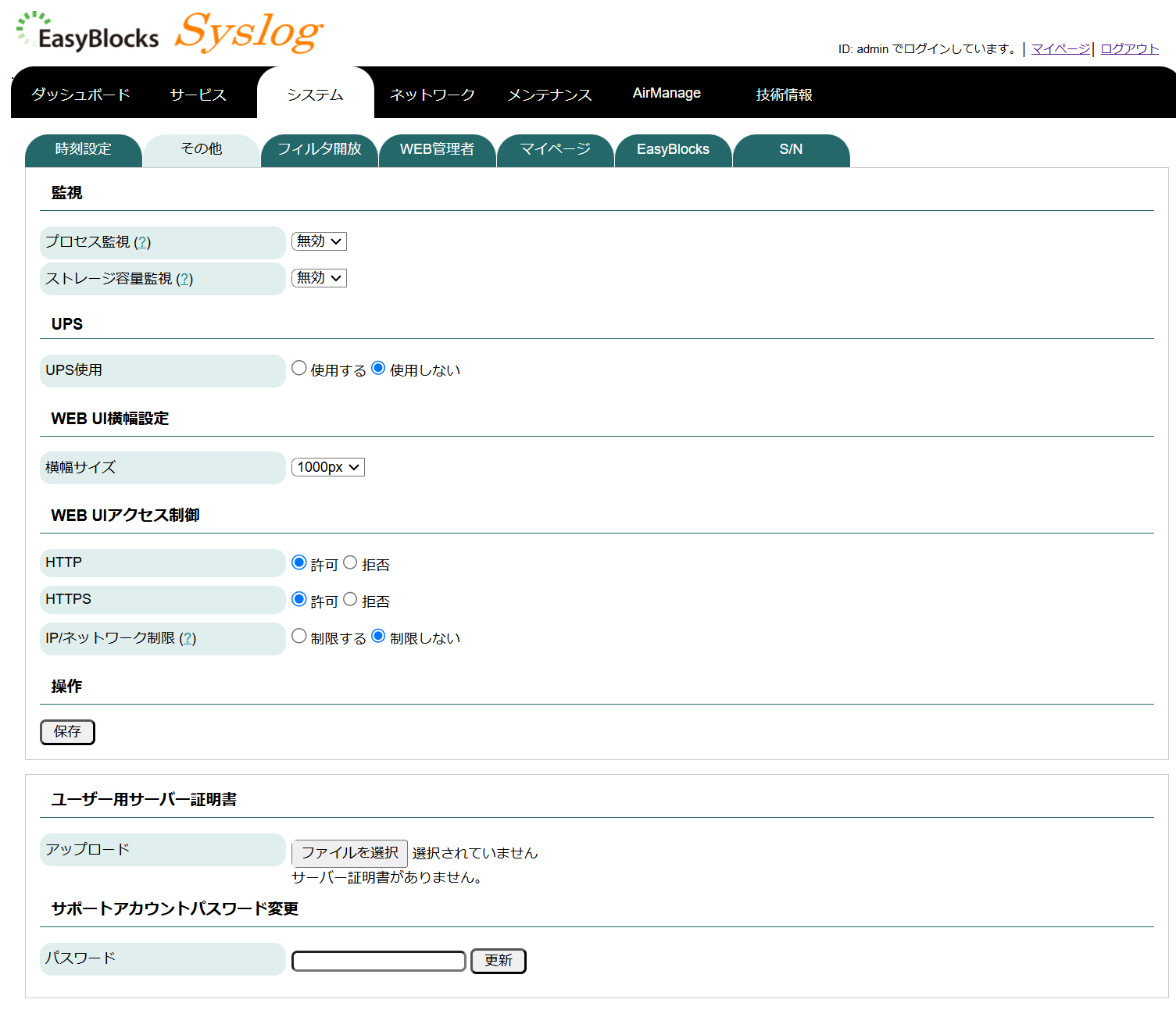This screenshot has width=1176, height=1010.
Task: Click the アップロード row label
Action: coord(163,850)
